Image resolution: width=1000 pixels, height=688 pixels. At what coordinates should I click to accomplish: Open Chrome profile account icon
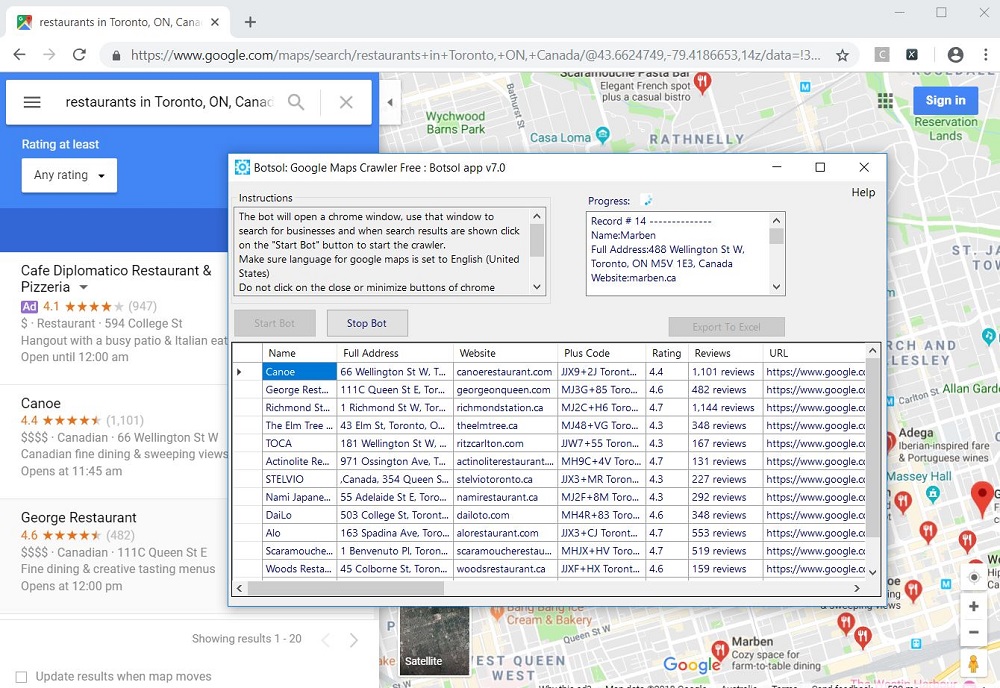[x=955, y=55]
